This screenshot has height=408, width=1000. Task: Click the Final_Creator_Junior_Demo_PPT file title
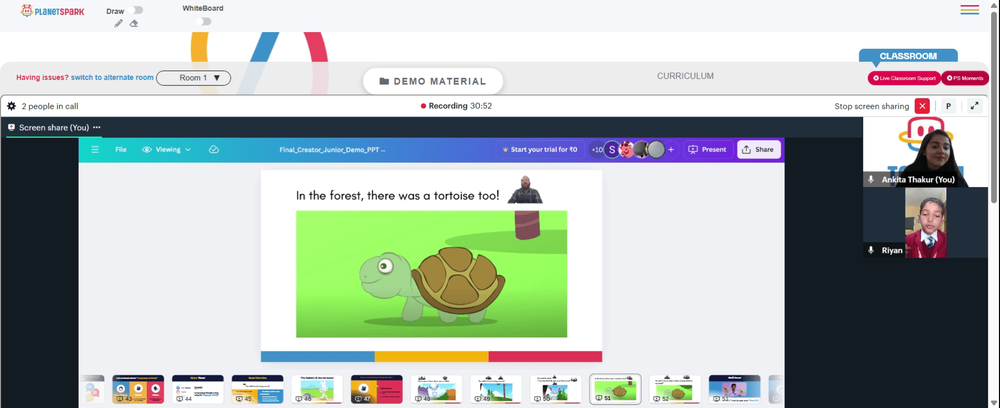pos(332,150)
